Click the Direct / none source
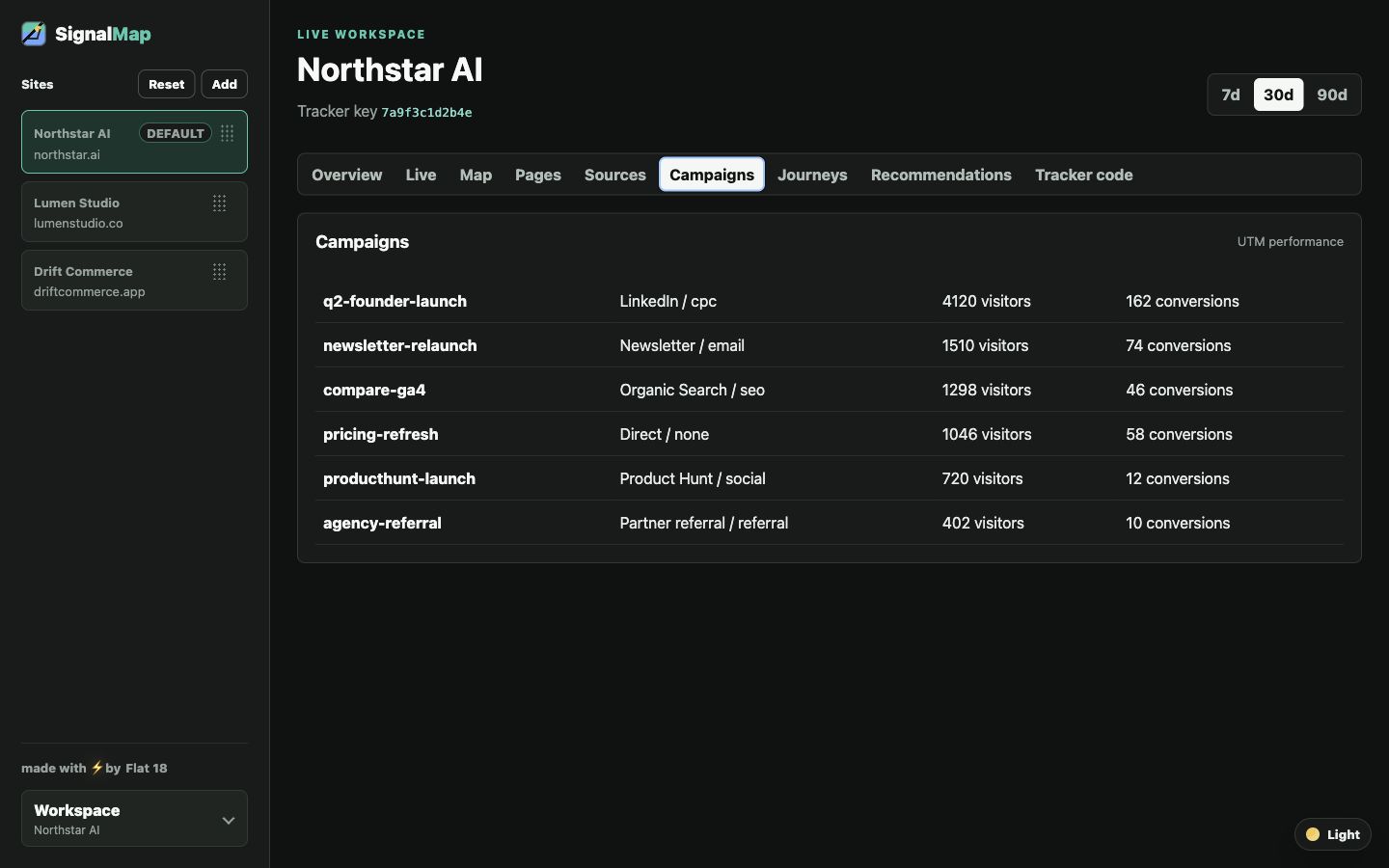Screen dimensions: 1389x868 664,434
